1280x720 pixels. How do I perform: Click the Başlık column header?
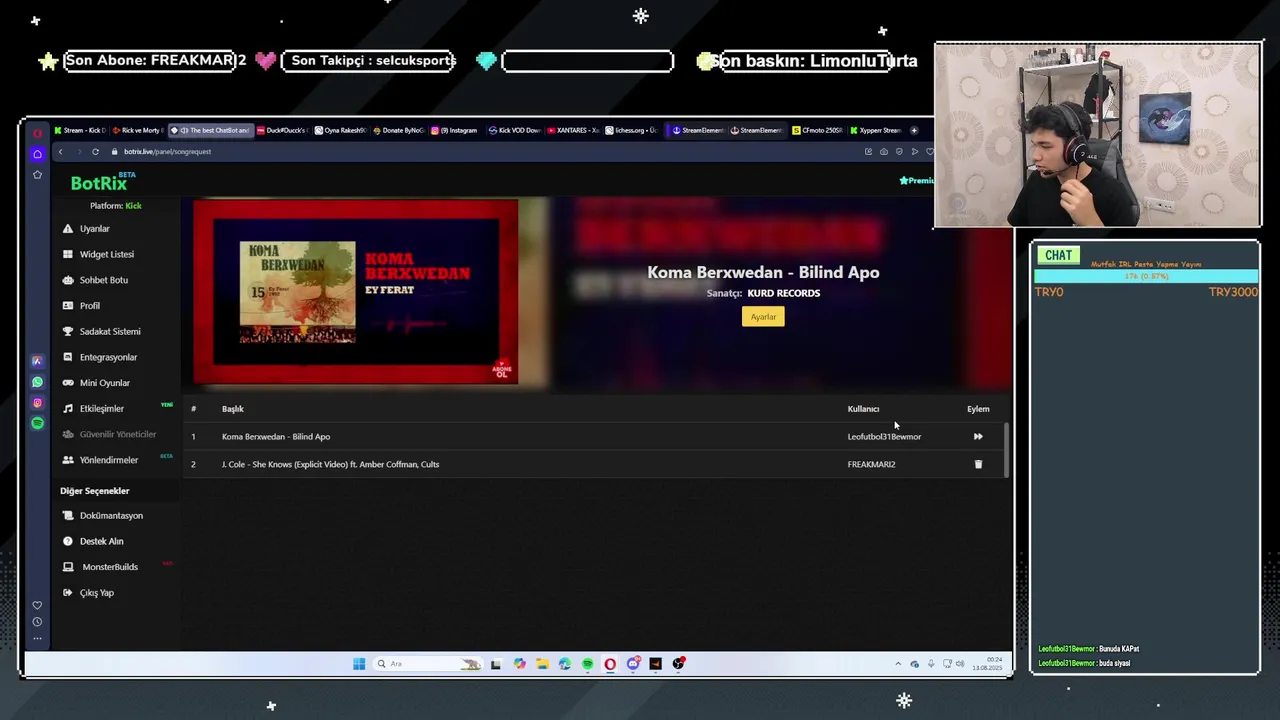233,409
